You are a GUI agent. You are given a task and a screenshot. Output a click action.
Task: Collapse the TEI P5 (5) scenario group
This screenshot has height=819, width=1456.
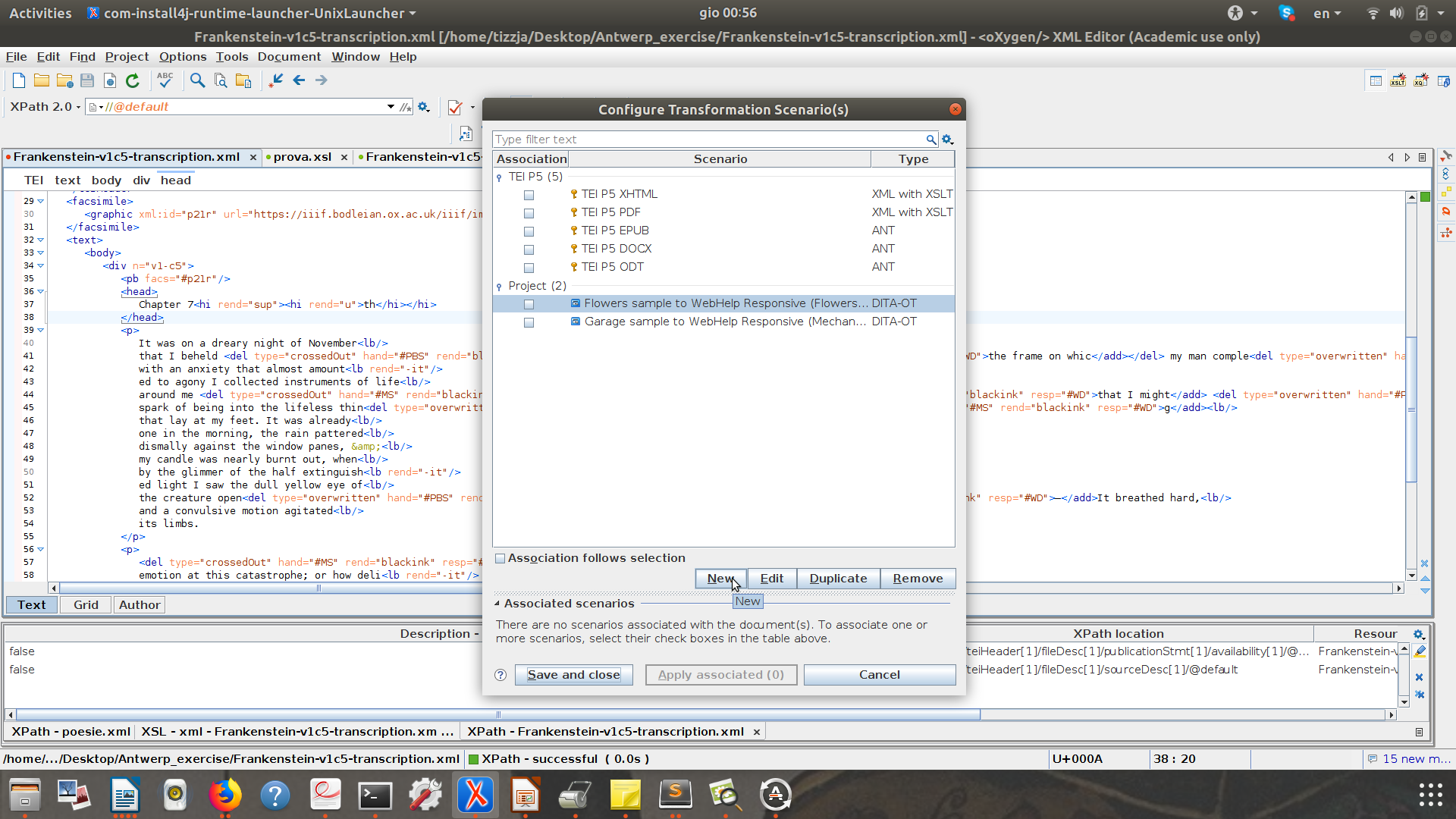pos(499,177)
